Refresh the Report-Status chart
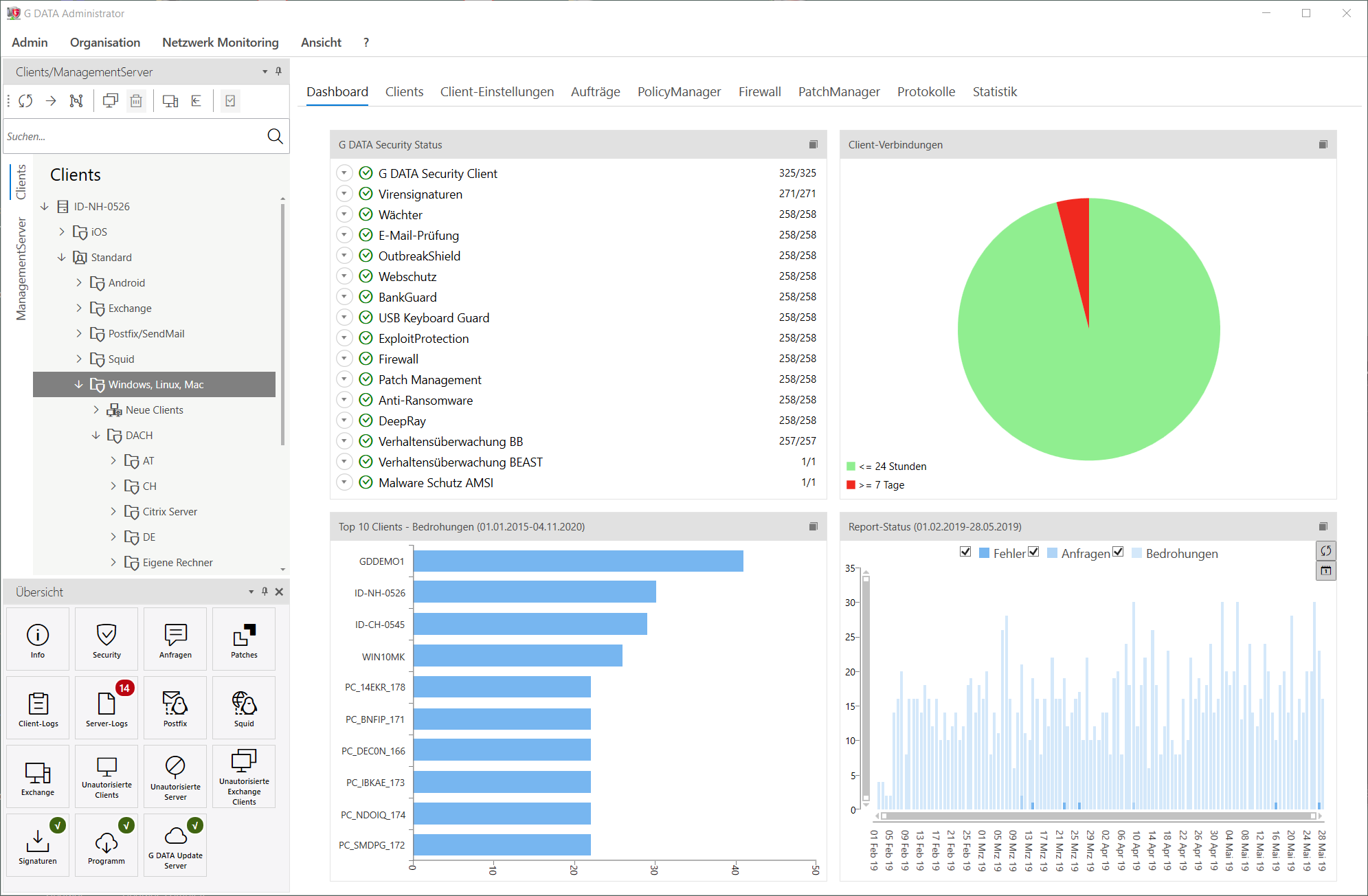Viewport: 1368px width, 896px height. tap(1325, 550)
